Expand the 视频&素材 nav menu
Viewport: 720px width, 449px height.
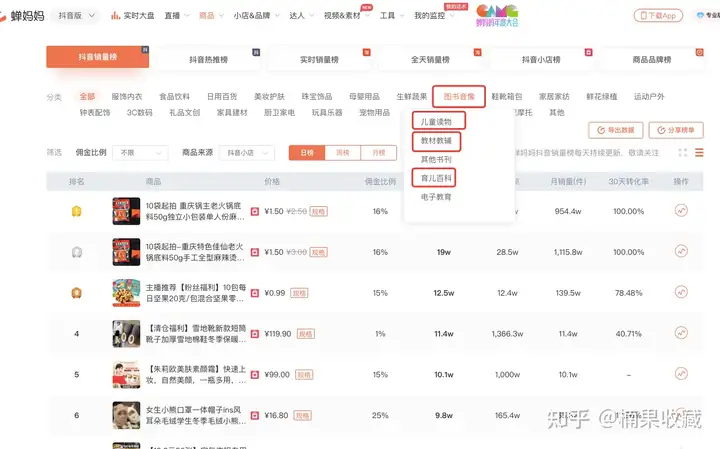tap(347, 16)
